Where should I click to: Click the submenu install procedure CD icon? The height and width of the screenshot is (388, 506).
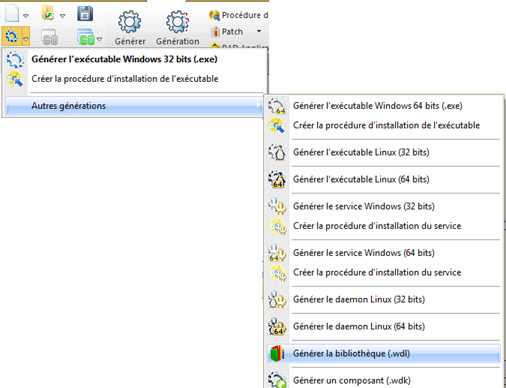(x=277, y=126)
